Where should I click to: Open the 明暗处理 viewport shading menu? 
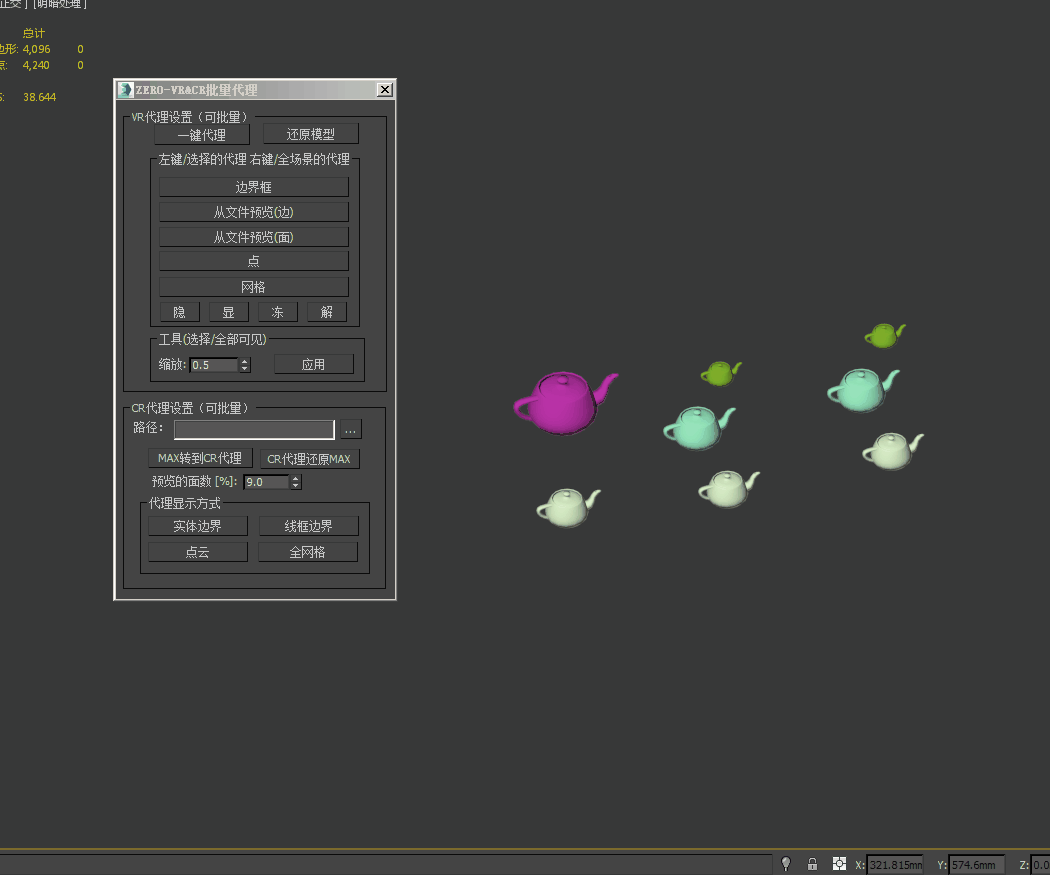tap(60, 4)
